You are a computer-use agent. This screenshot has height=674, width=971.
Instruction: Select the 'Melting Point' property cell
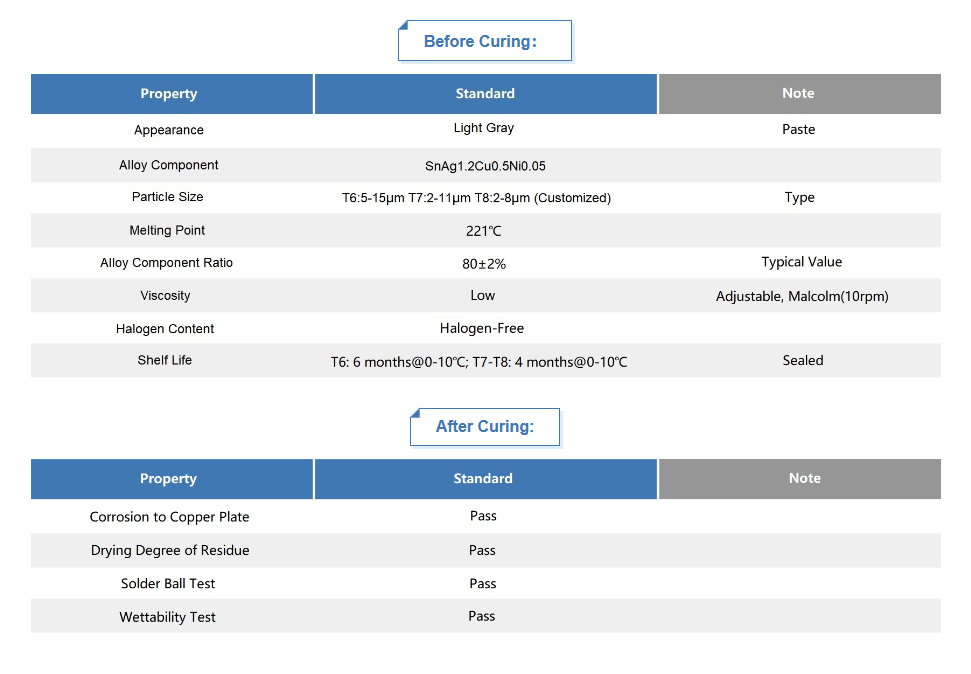pos(167,230)
